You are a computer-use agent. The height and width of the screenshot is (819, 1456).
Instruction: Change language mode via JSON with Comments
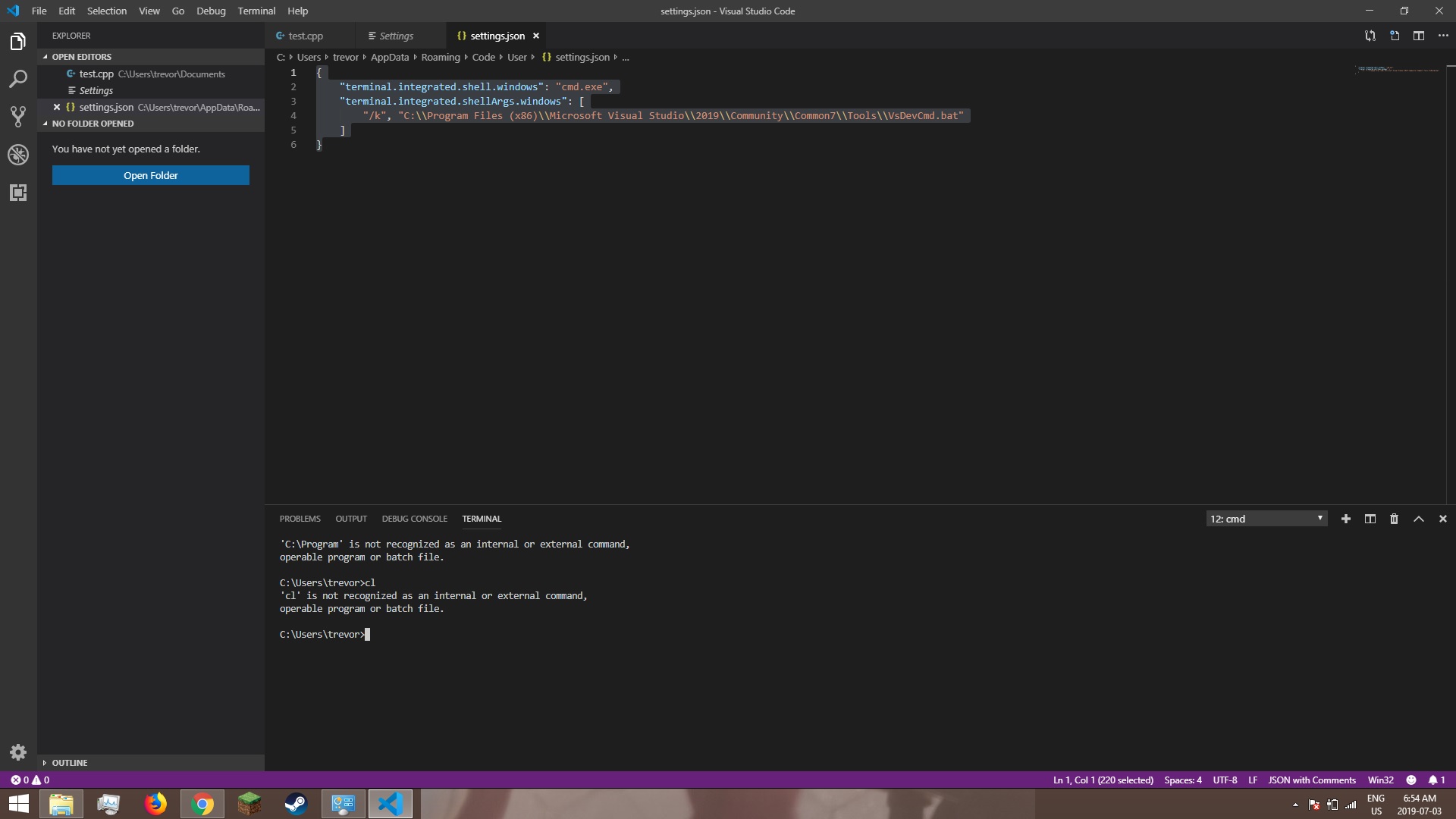(x=1312, y=780)
